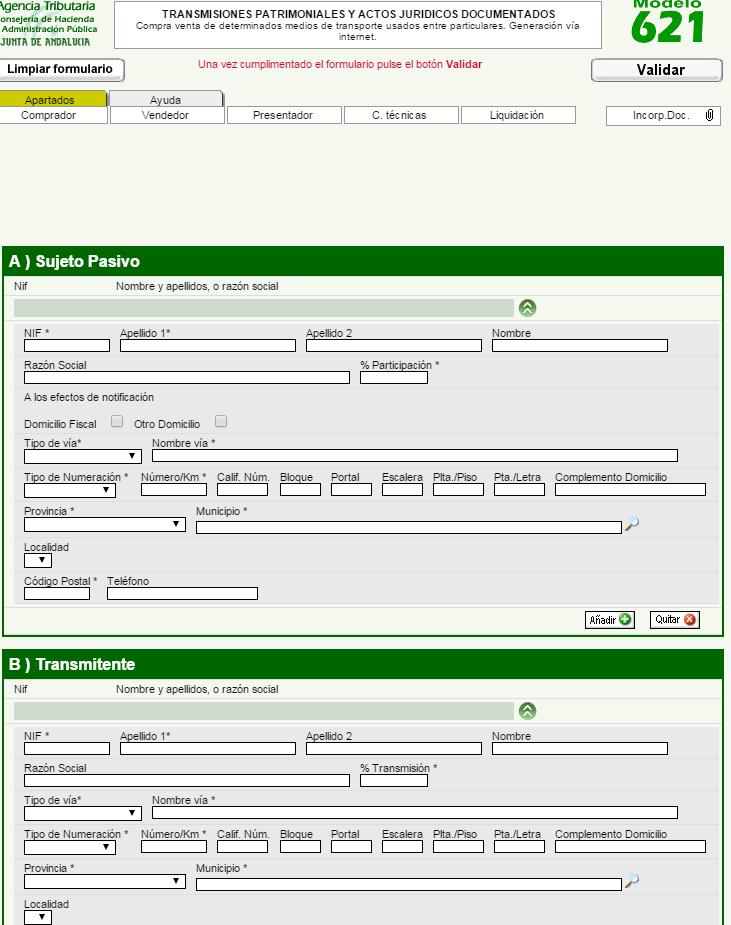Check the Domicilio Fiscal checkbox
Screen dimensions: 731x925
click(x=117, y=421)
